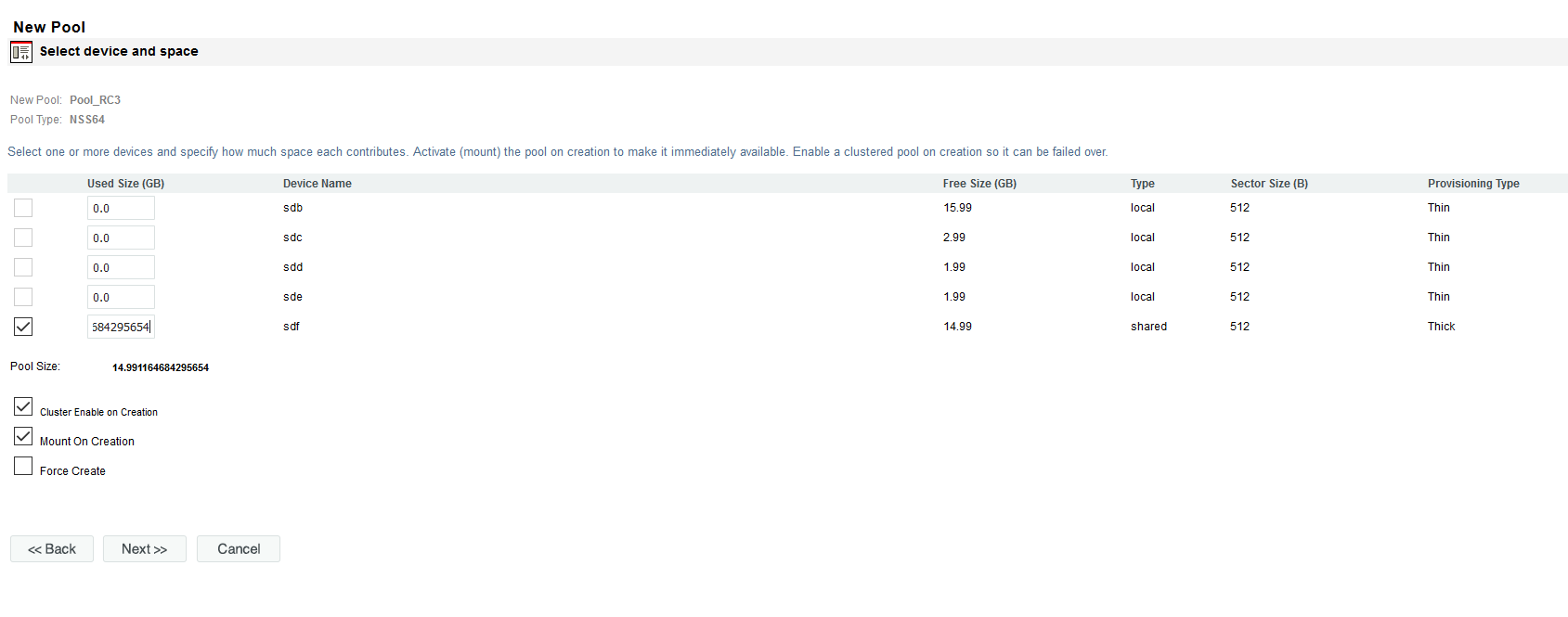Focus the Used Size field for sdd
1568x617 pixels.
(121, 267)
